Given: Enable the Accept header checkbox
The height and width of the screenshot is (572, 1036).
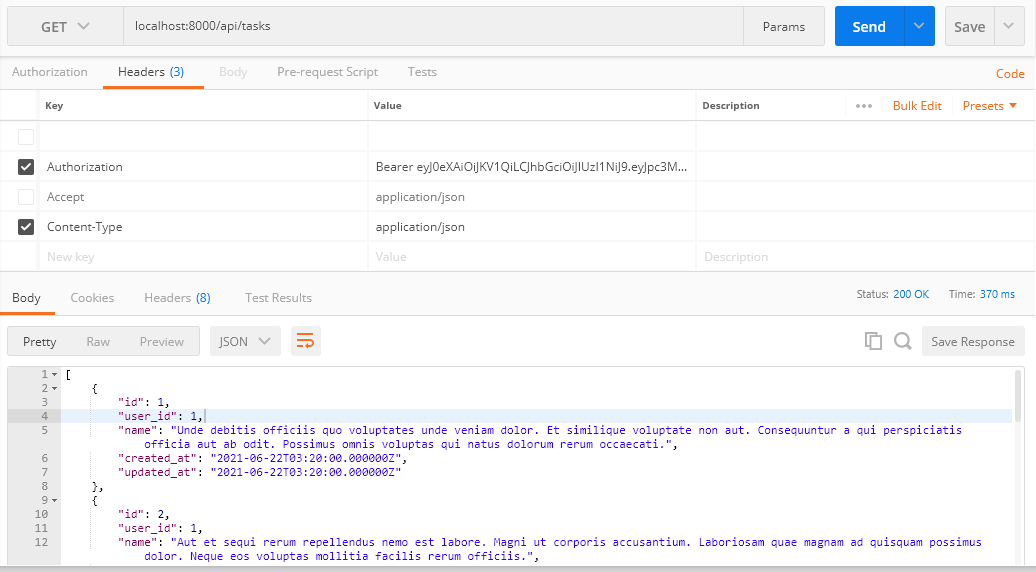Looking at the screenshot, I should [x=26, y=197].
